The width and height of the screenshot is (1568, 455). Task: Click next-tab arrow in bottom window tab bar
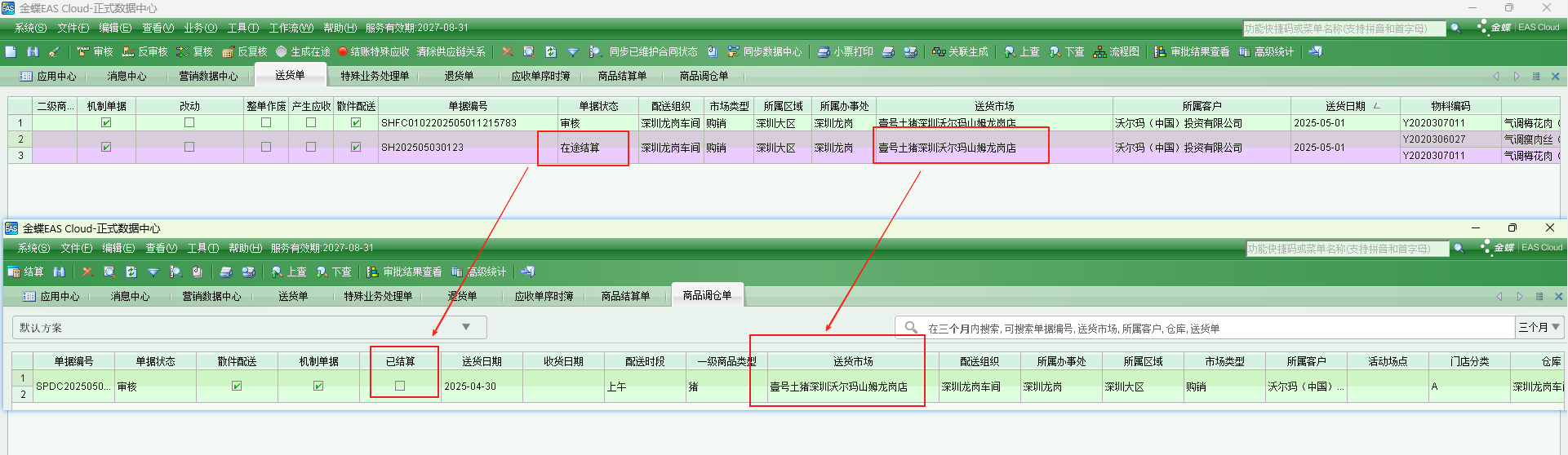click(1520, 296)
